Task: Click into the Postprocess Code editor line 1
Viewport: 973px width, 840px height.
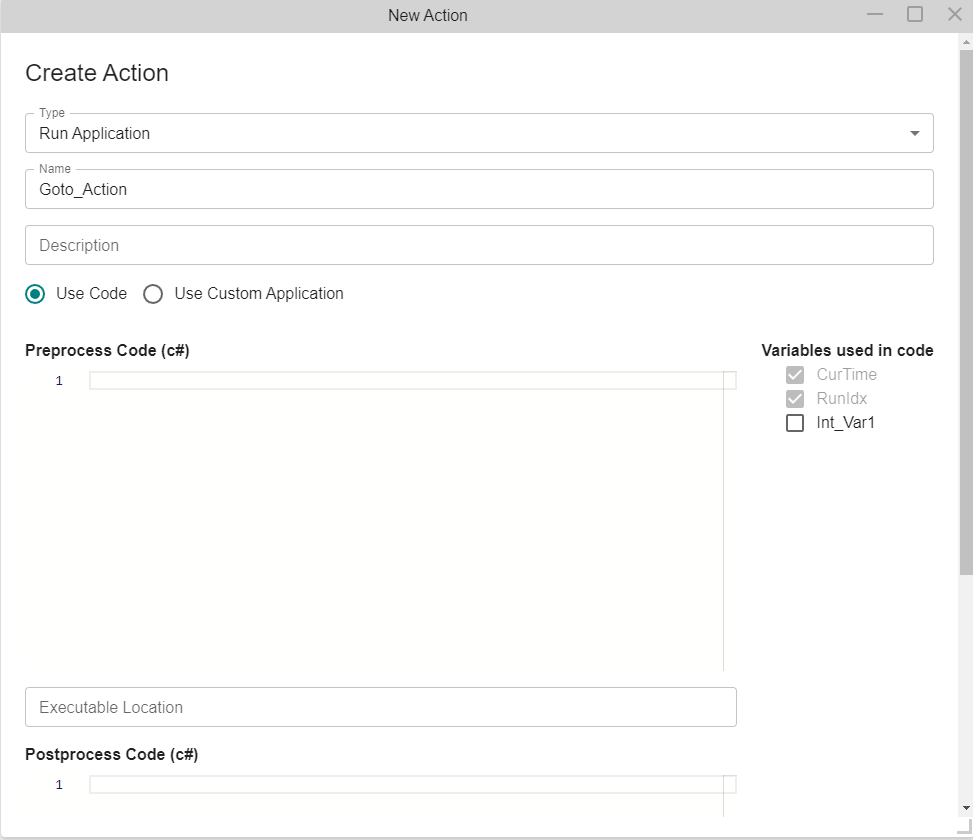Action: pos(413,784)
